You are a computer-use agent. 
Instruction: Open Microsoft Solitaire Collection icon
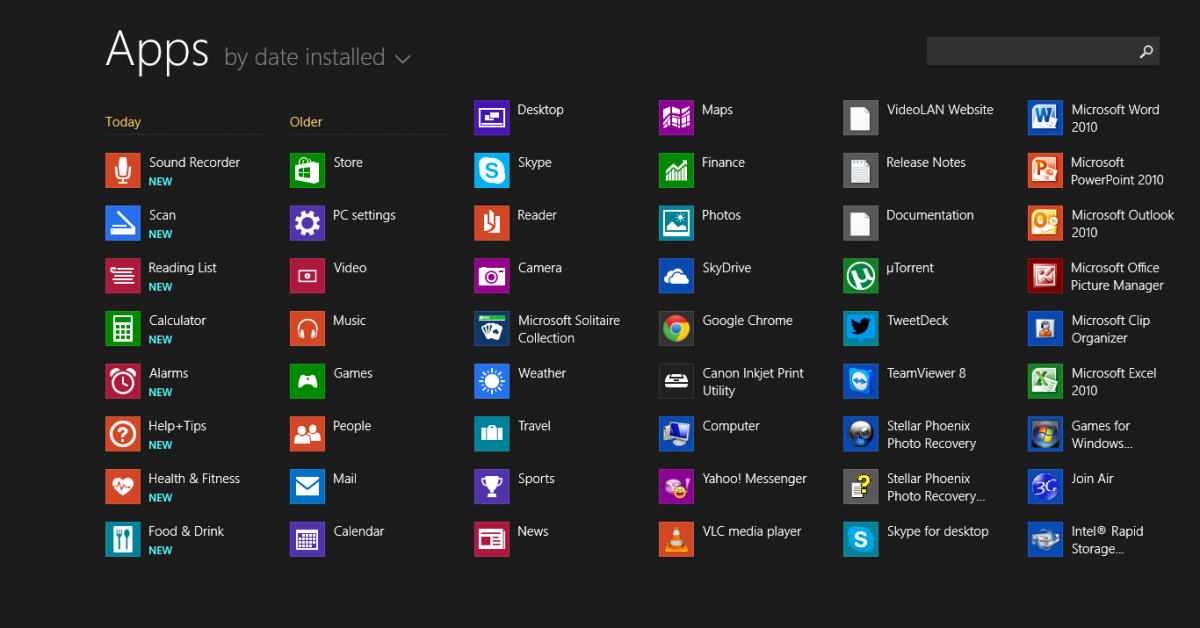pyautogui.click(x=492, y=328)
